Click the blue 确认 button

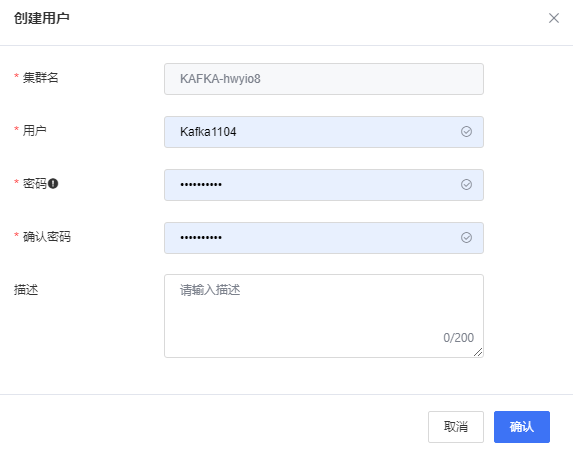pos(522,427)
